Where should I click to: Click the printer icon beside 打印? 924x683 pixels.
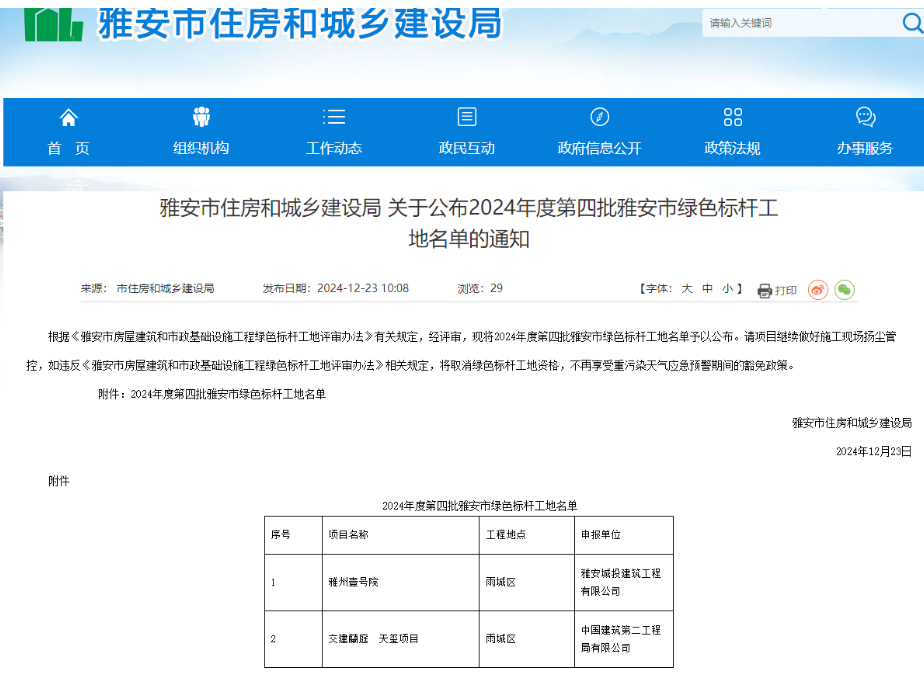coord(765,291)
